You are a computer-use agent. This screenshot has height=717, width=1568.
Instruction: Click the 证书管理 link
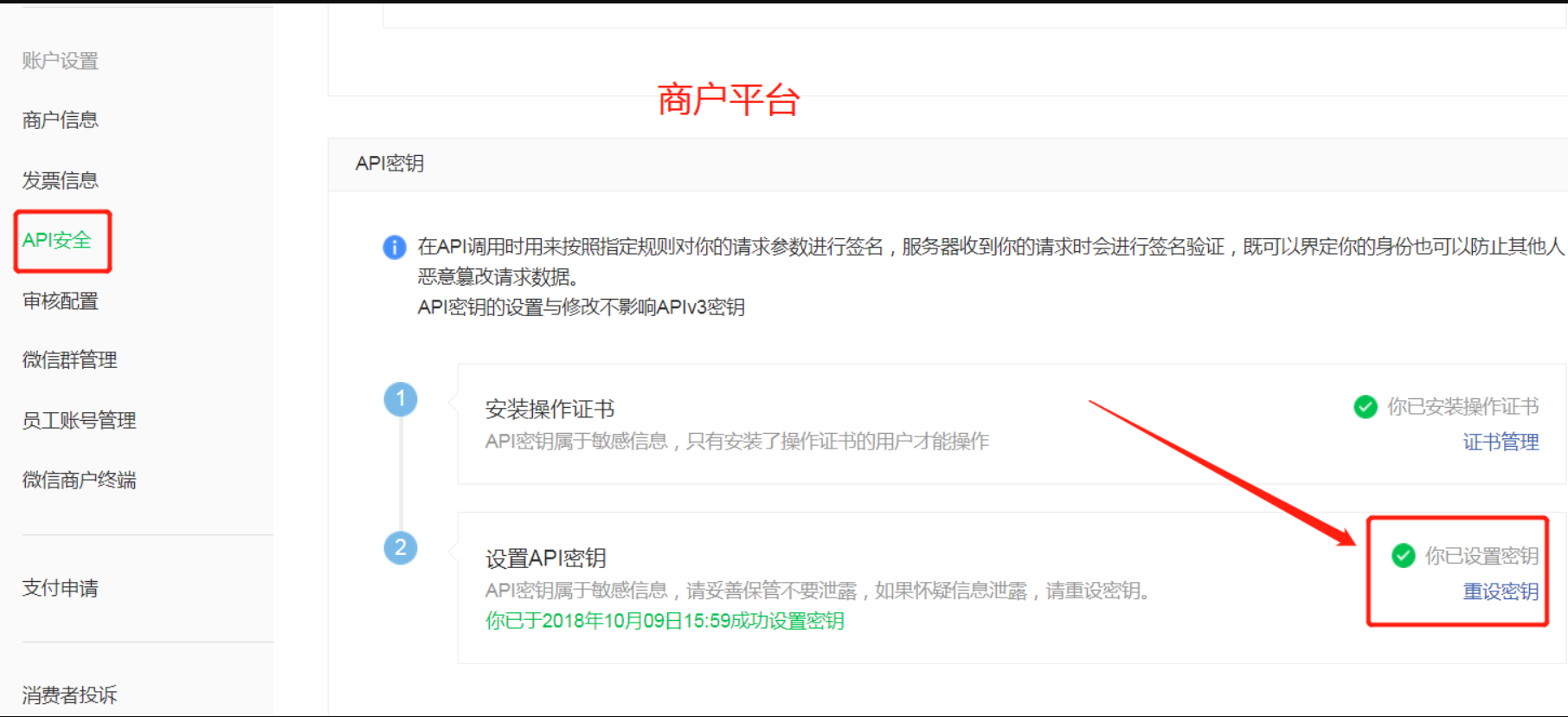[x=1501, y=442]
